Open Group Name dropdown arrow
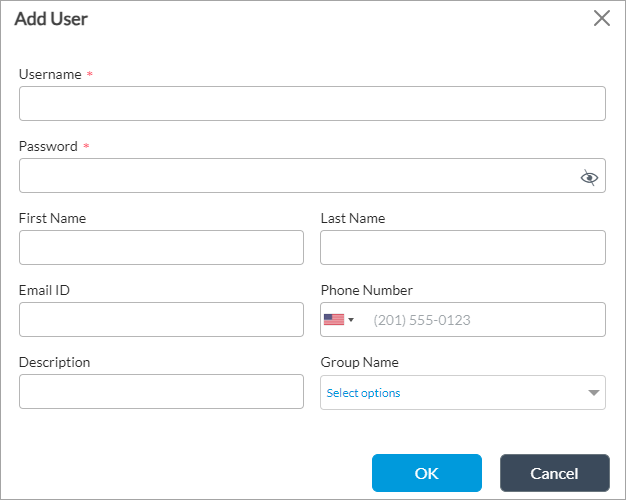The height and width of the screenshot is (500, 626). [594, 393]
